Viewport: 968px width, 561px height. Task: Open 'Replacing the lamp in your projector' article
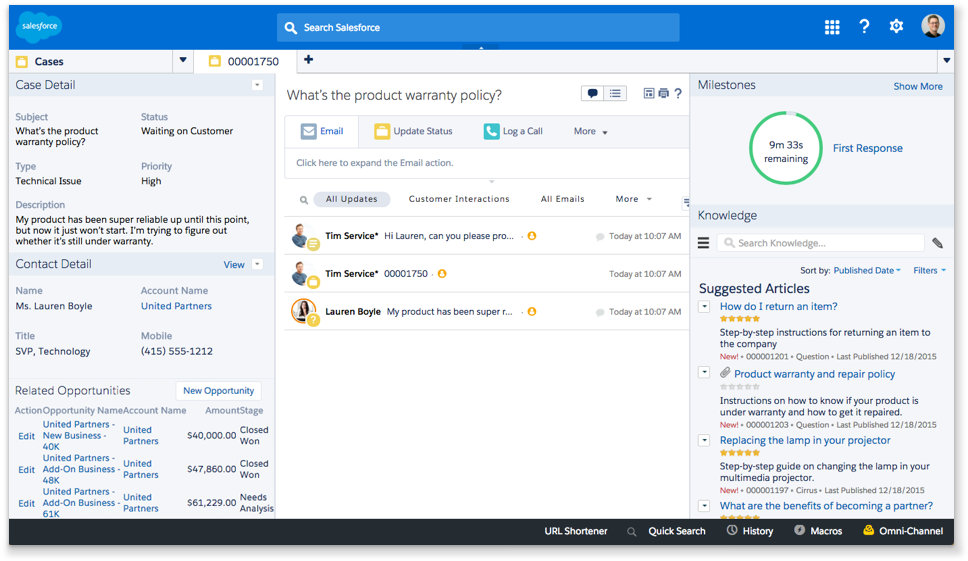tap(805, 440)
